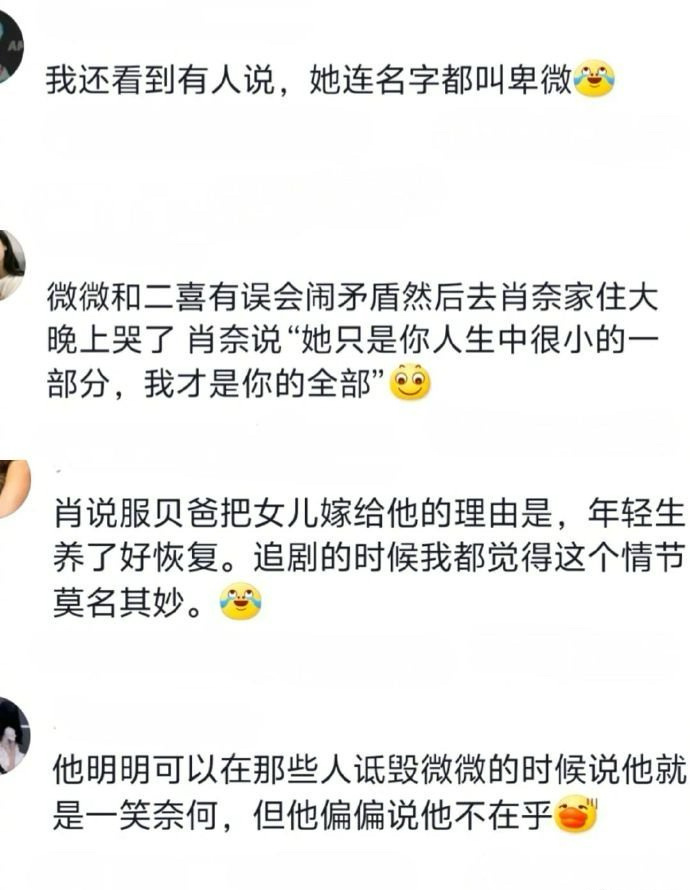Tap the second commenter's profile picture
The height and width of the screenshot is (890, 690).
coord(11,265)
